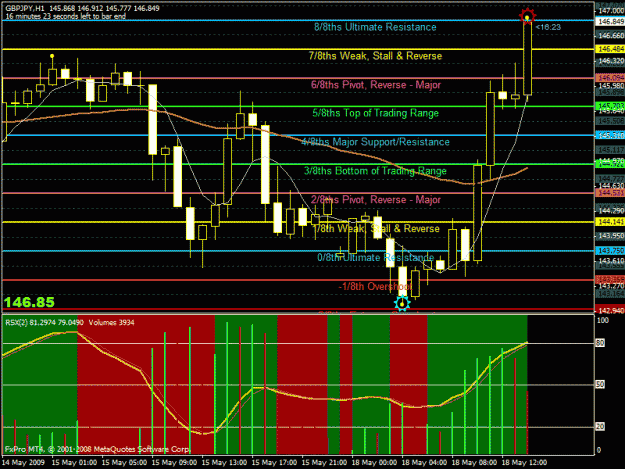Click the '3/8ths Bottom of Trading Range' label
The height and width of the screenshot is (469, 625).
coord(375,171)
